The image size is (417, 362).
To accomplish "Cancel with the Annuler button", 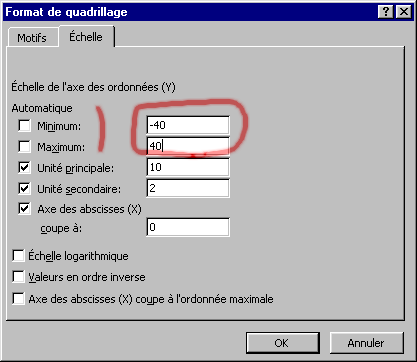I will 366,343.
